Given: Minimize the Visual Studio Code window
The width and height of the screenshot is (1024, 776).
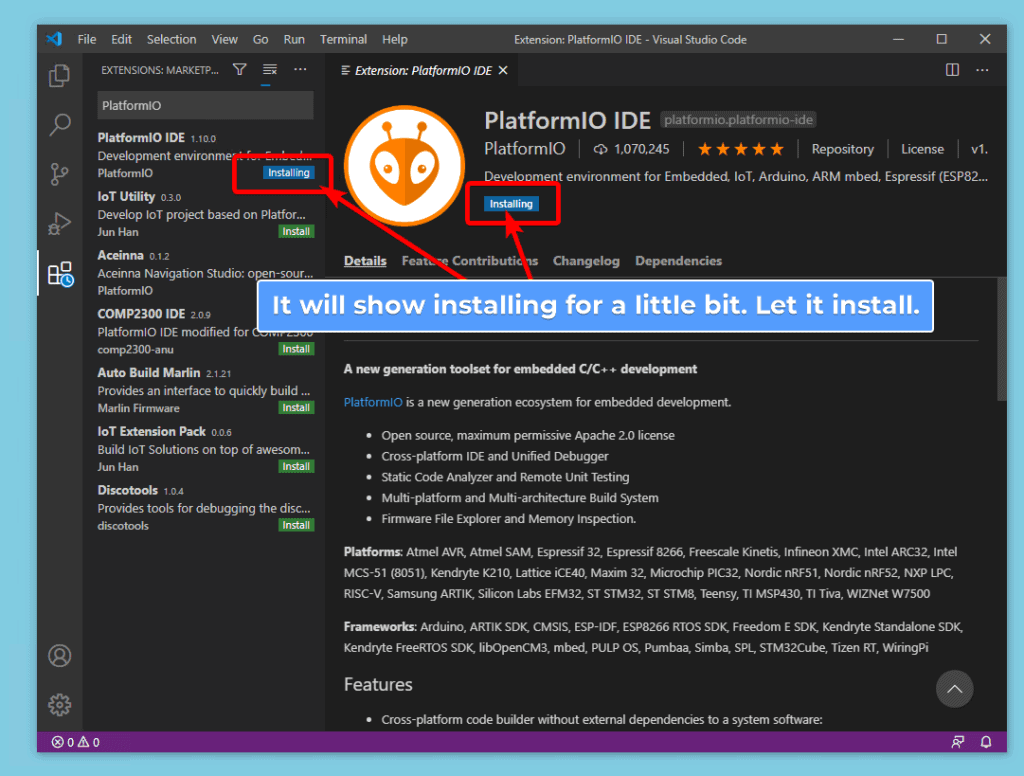Looking at the screenshot, I should pyautogui.click(x=899, y=39).
